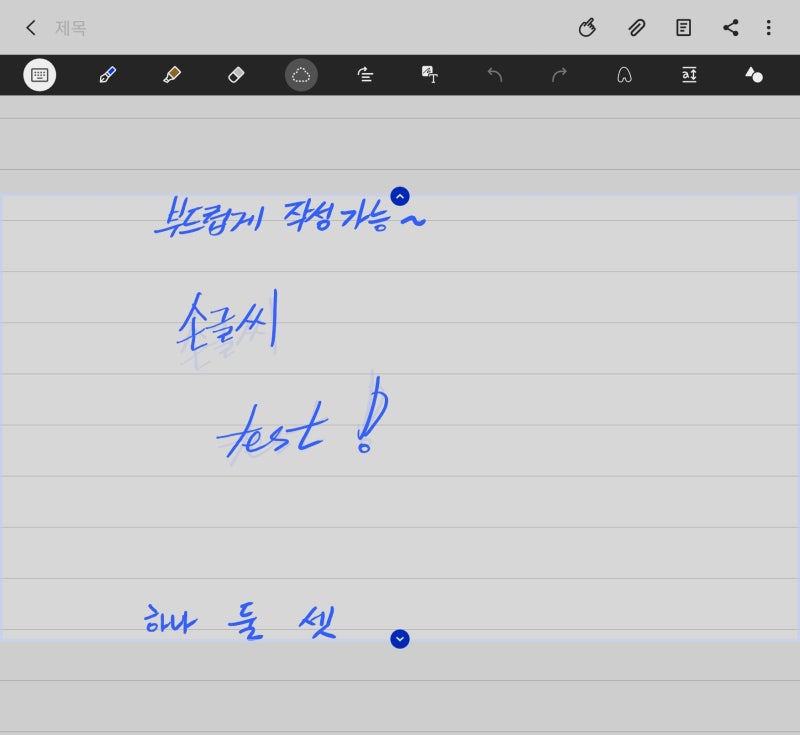
Task: Tap the handwritten 하나 둘 셋 line
Action: click(x=240, y=622)
